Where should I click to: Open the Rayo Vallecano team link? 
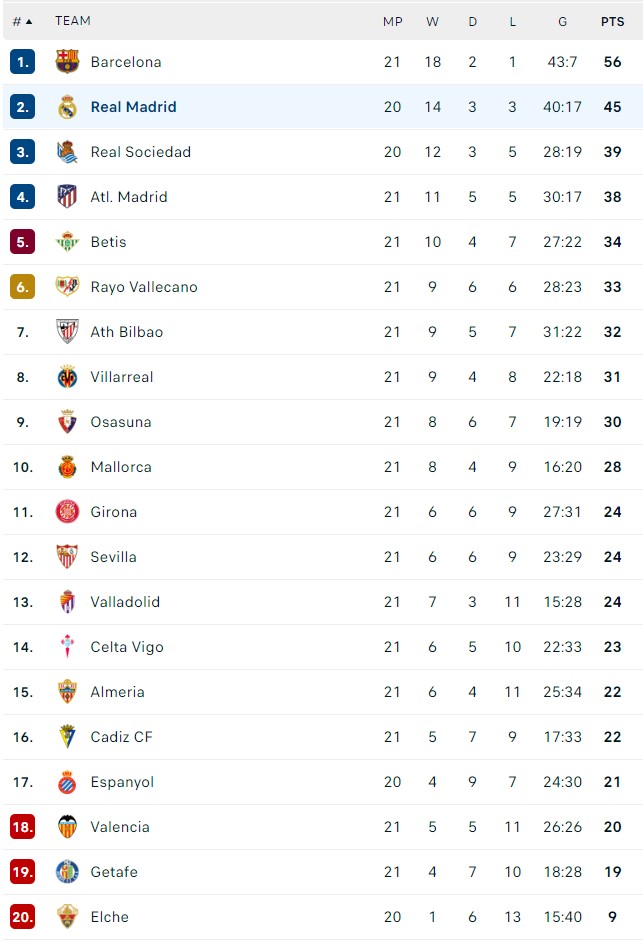pos(144,287)
